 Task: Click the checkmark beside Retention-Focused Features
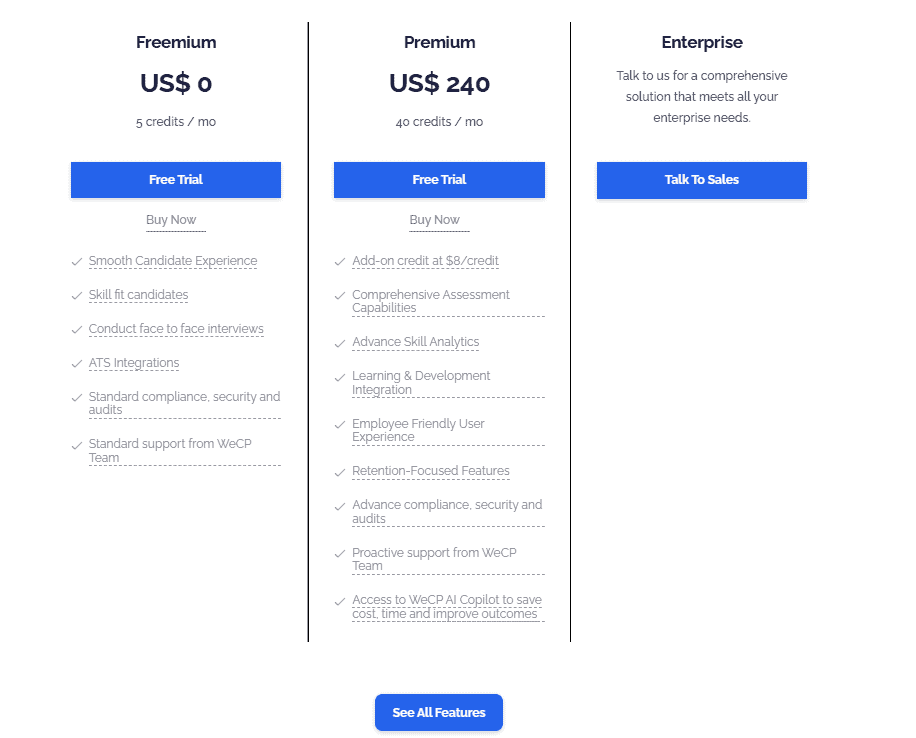point(339,471)
